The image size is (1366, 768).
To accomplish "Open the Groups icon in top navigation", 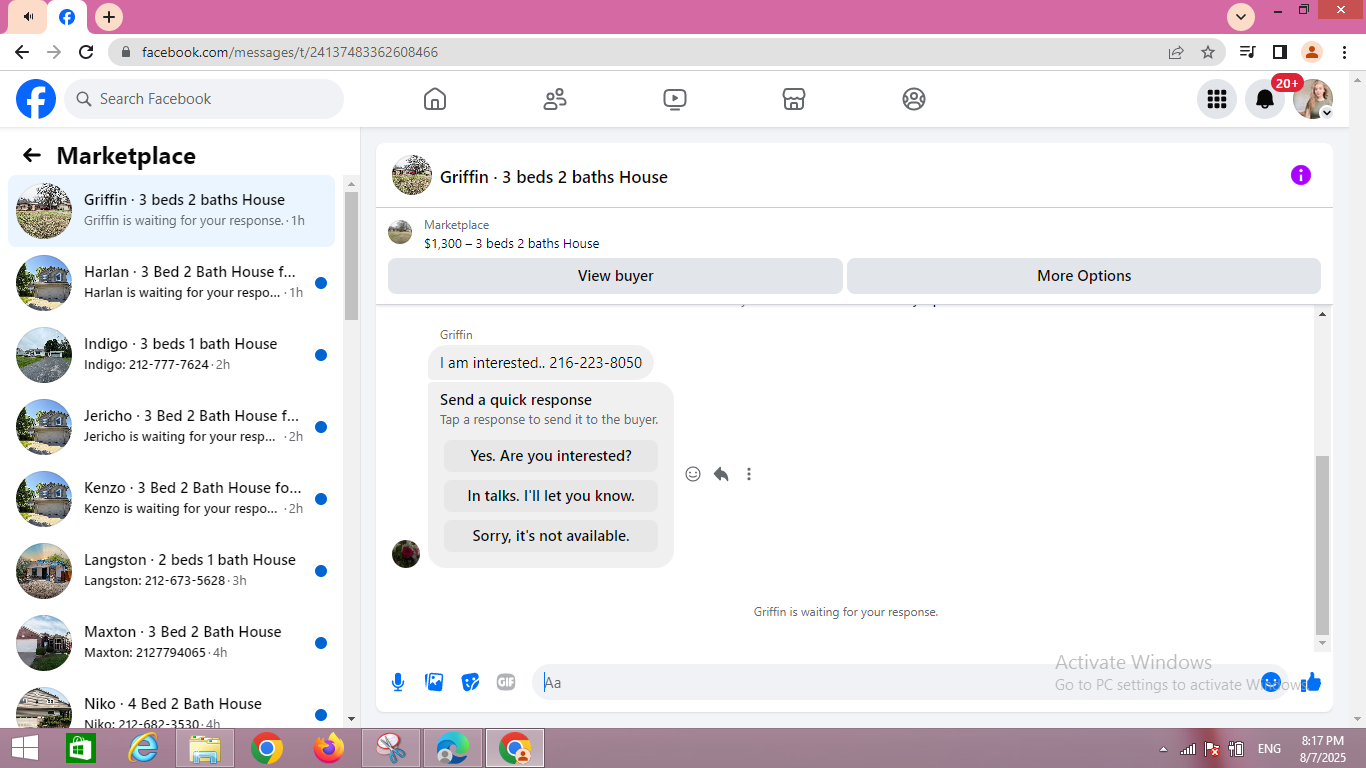I will click(914, 99).
